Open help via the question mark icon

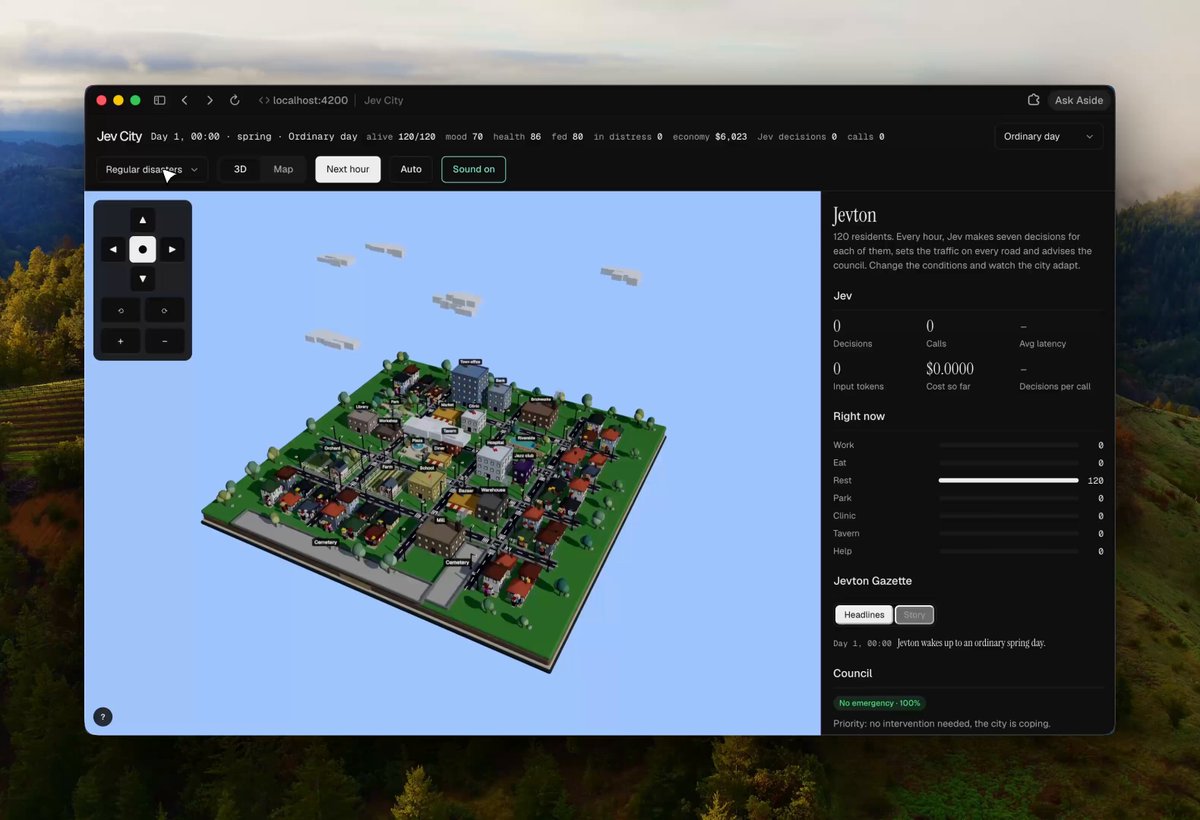(102, 716)
